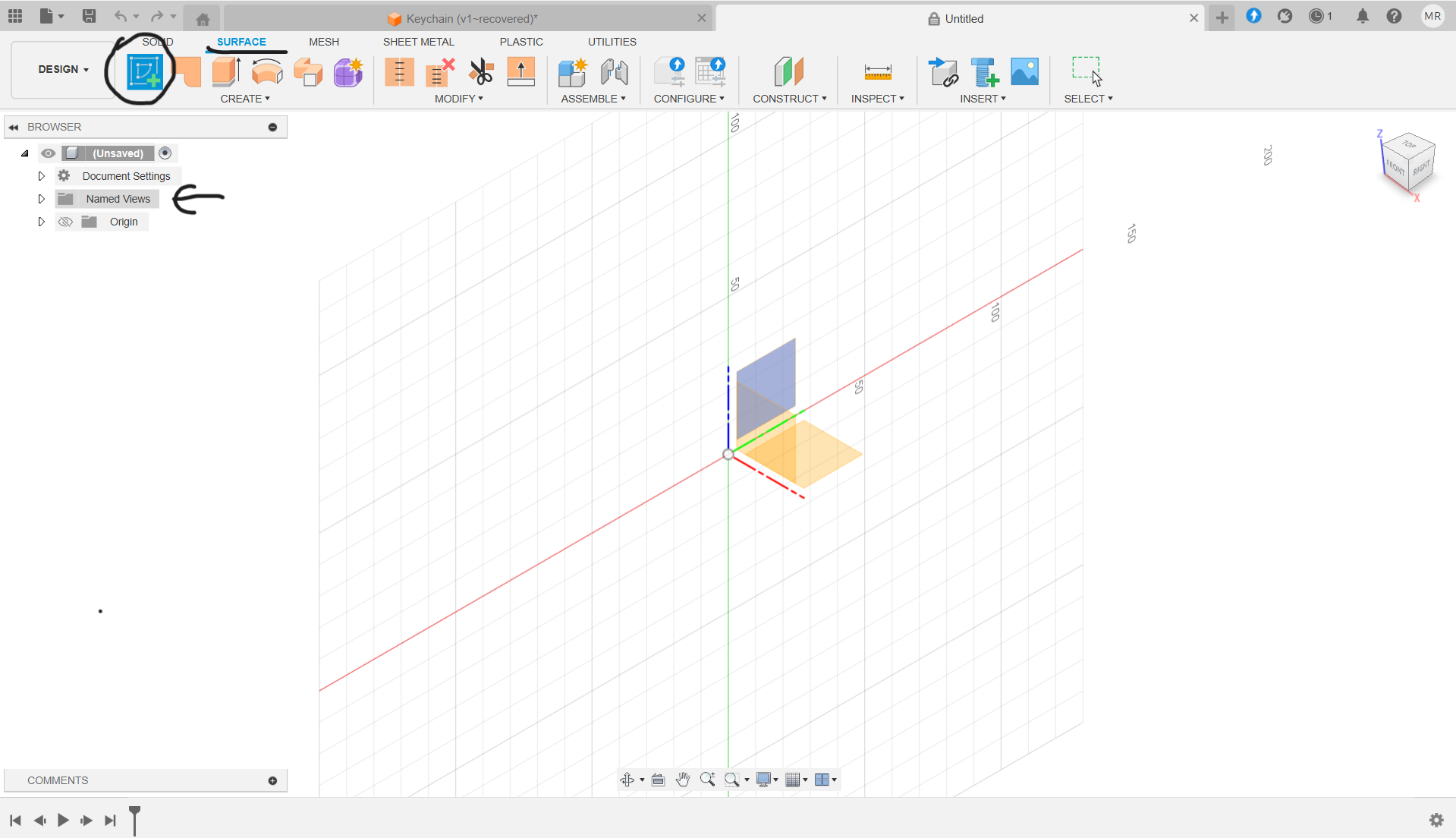Collapse the root Unsaved component tree

click(x=24, y=153)
